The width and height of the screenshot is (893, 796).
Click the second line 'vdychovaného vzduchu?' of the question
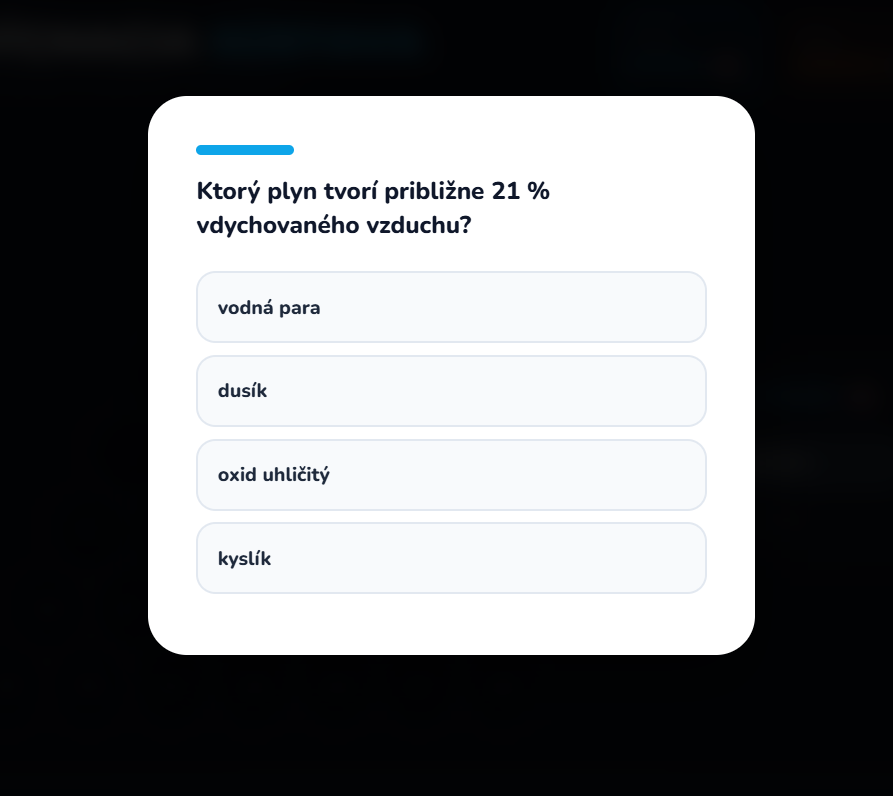(334, 226)
